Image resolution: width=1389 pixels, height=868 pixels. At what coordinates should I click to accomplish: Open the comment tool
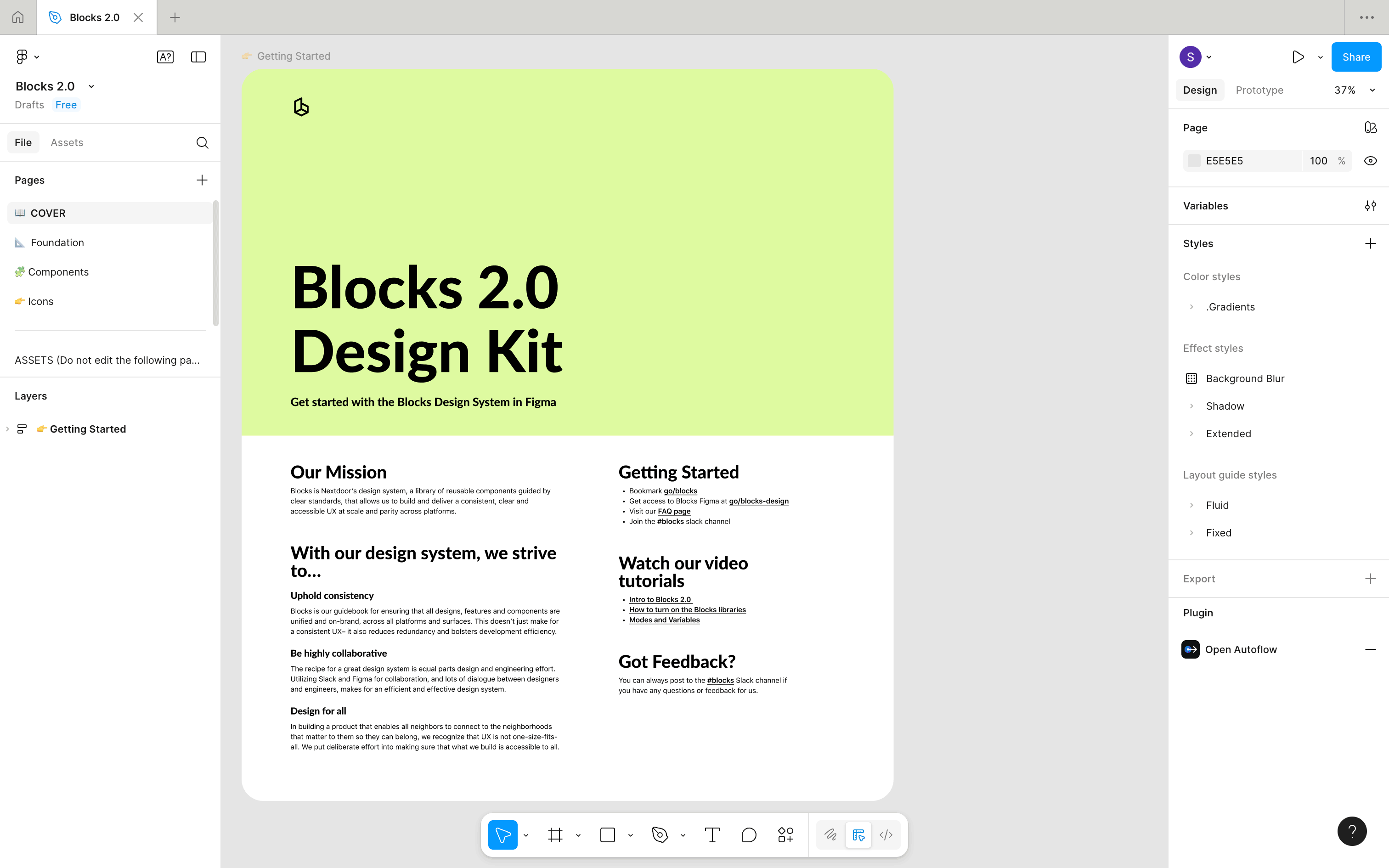point(748,835)
